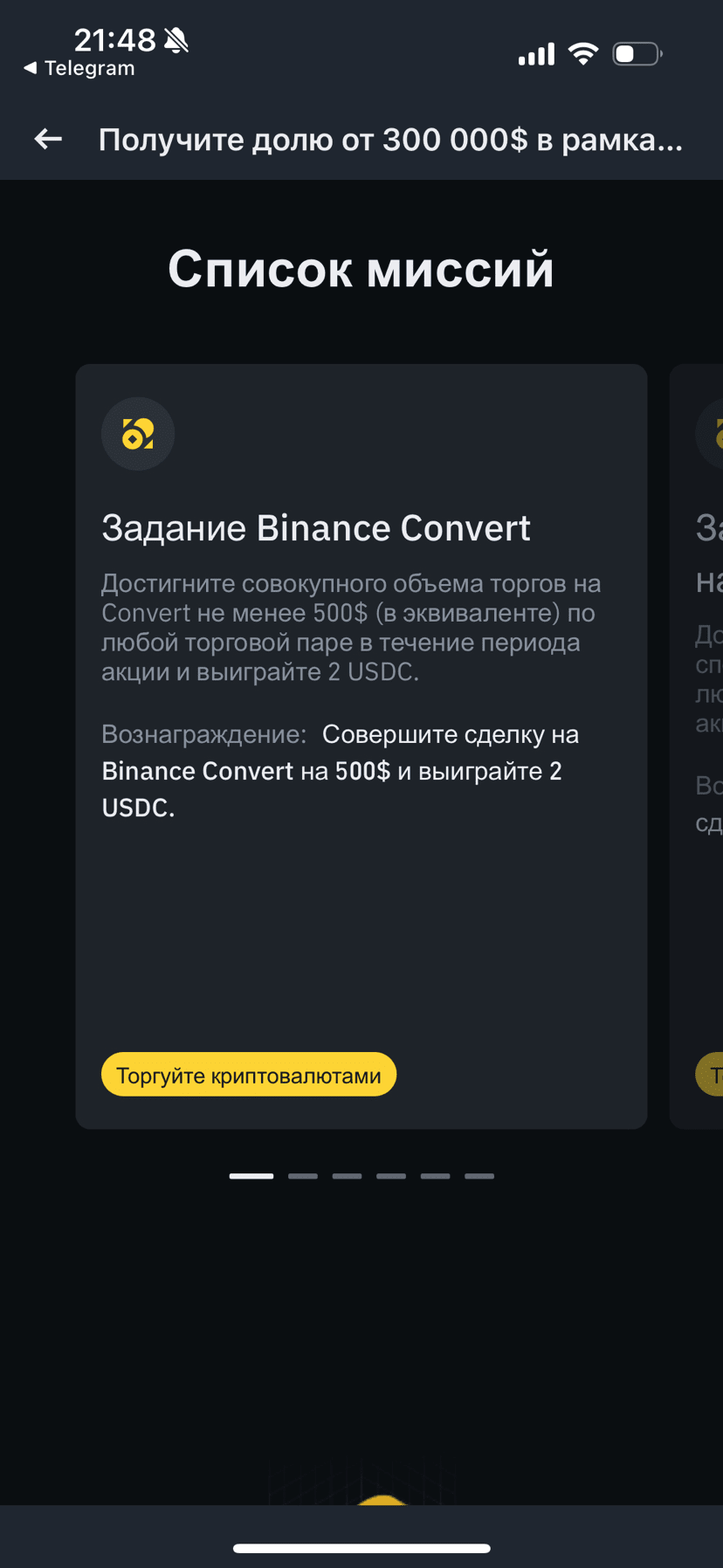
Task: Tap the Binance Convert mission icon
Action: (x=138, y=434)
